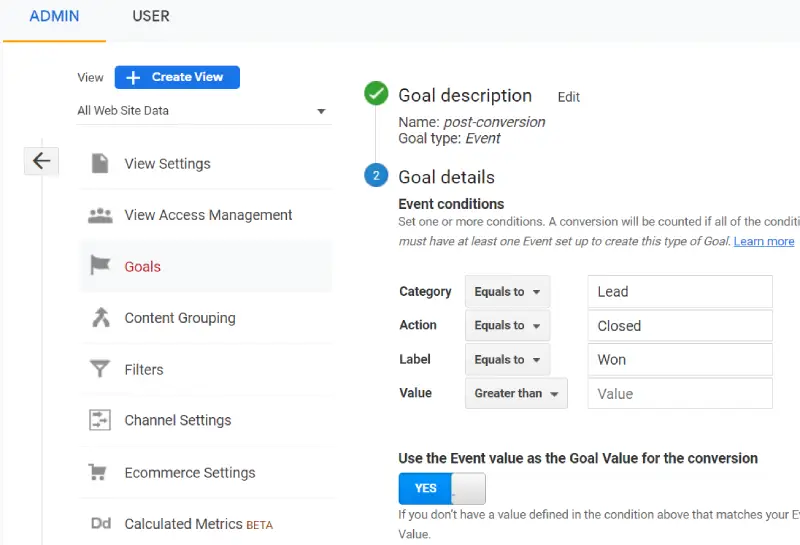This screenshot has height=545, width=800.
Task: Click the green Goal description checkmark
Action: [x=376, y=93]
